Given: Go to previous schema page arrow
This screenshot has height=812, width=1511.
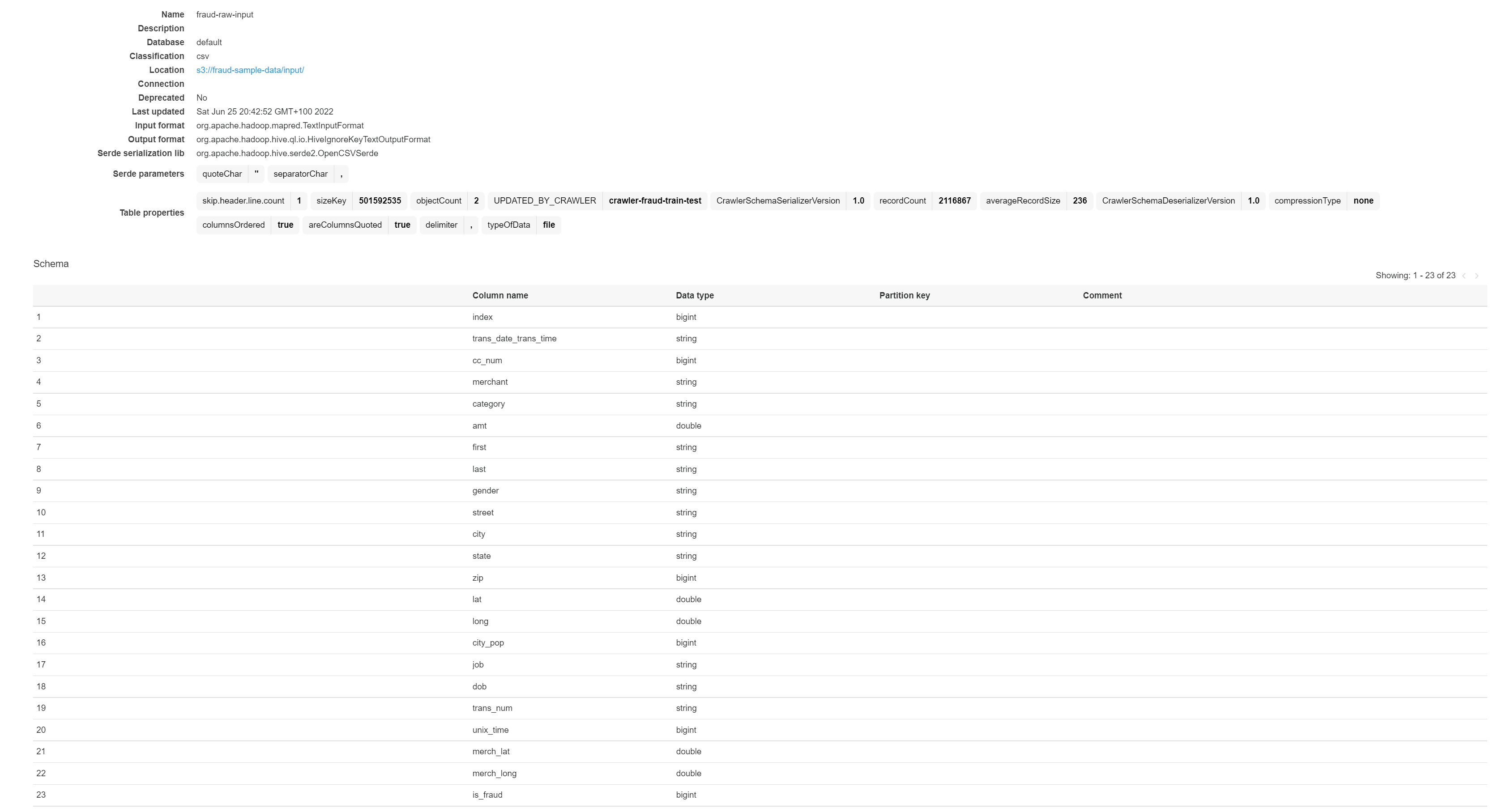Looking at the screenshot, I should point(1464,276).
